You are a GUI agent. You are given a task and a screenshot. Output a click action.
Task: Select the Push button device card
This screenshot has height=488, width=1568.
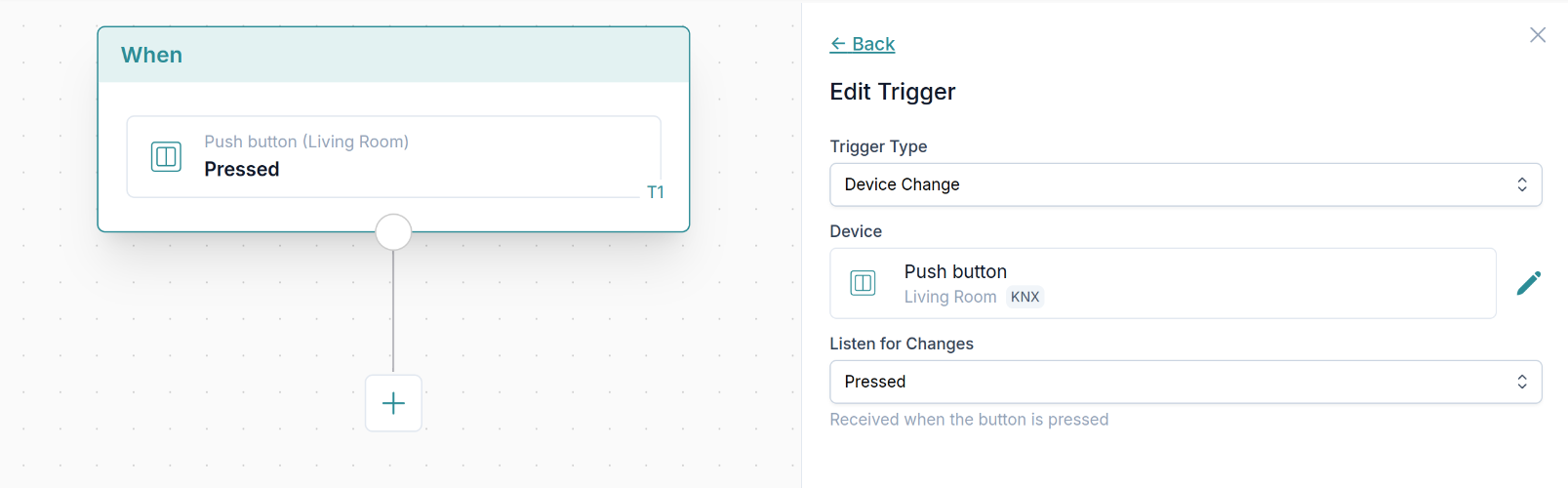[1161, 283]
